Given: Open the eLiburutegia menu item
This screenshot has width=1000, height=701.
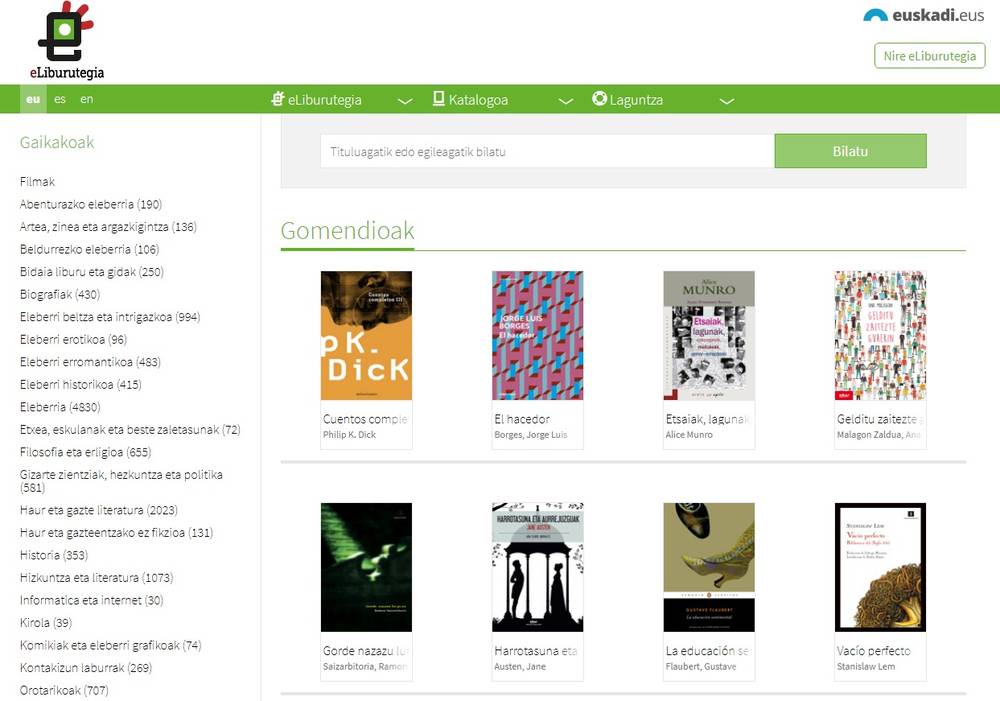Looking at the screenshot, I should pos(325,100).
